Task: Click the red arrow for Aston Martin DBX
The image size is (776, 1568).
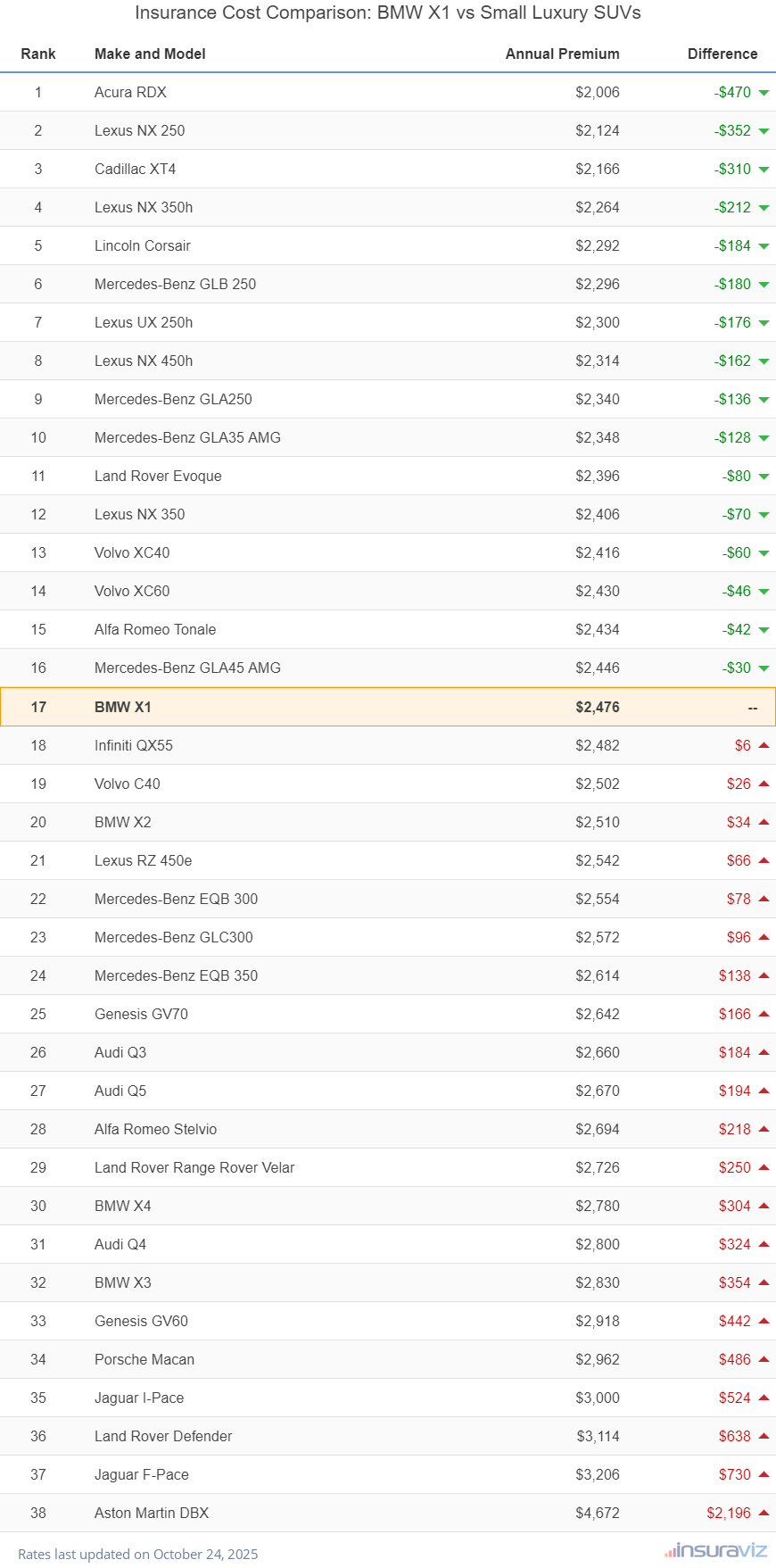Action: pyautogui.click(x=764, y=1513)
